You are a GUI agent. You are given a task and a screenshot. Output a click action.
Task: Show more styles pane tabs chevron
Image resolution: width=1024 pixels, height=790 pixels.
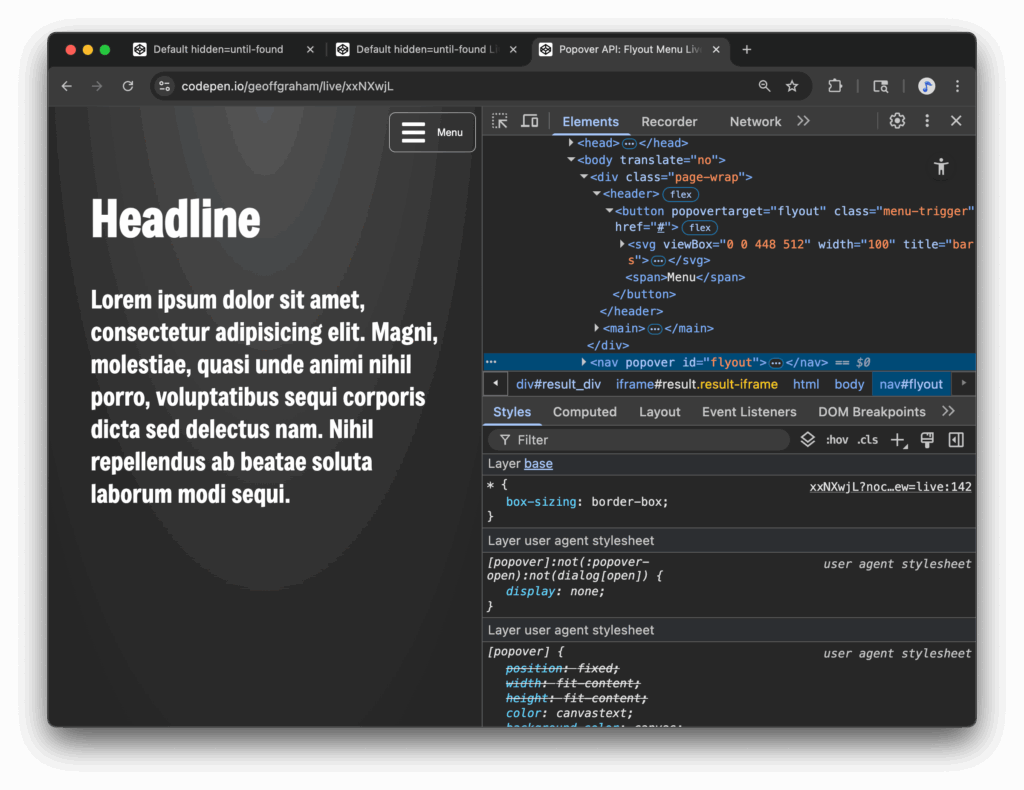[x=948, y=411]
